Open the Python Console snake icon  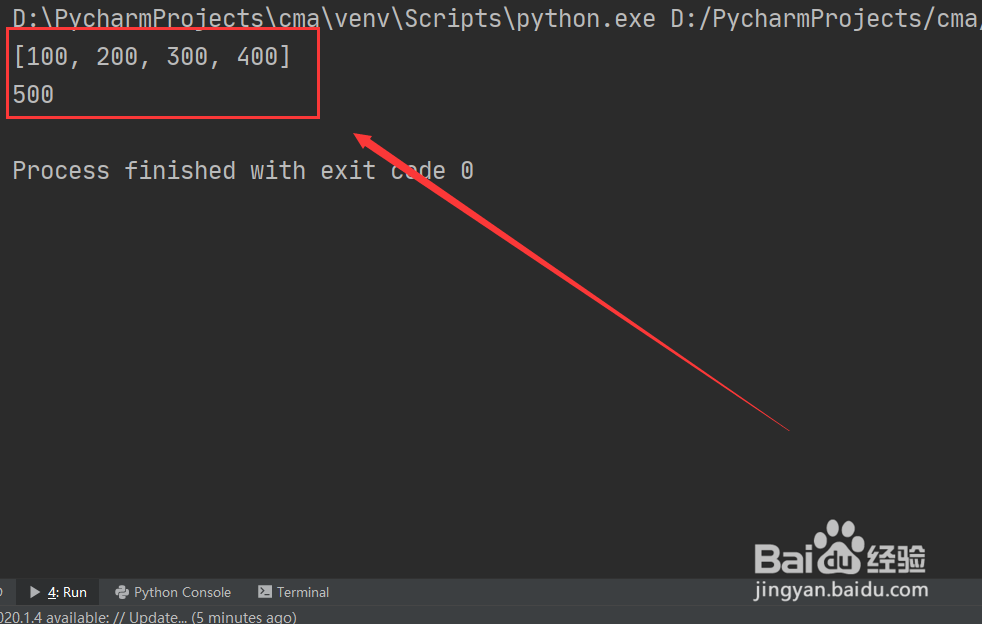122,592
